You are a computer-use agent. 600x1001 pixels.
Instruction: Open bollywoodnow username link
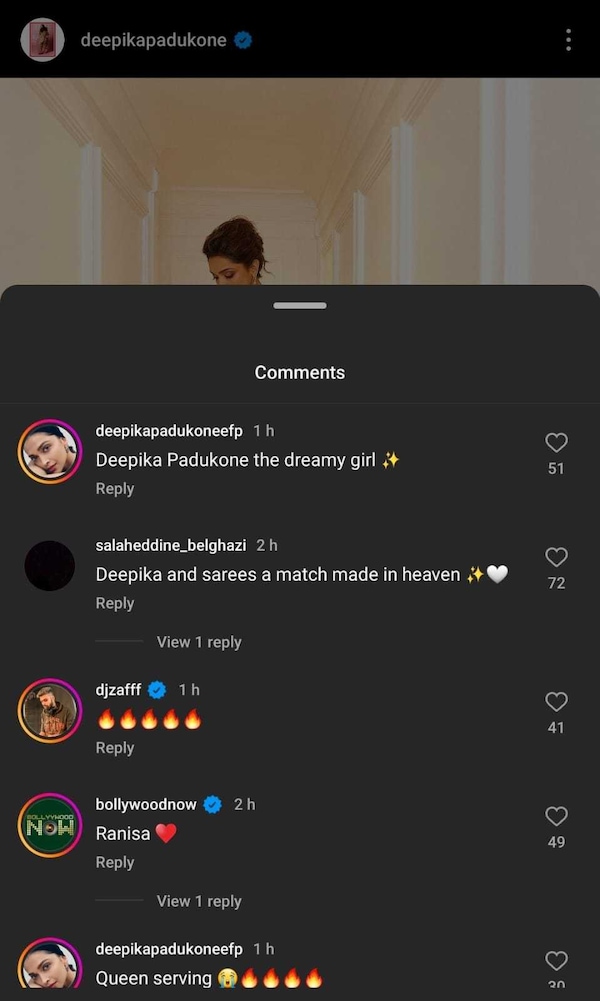pyautogui.click(x=146, y=805)
